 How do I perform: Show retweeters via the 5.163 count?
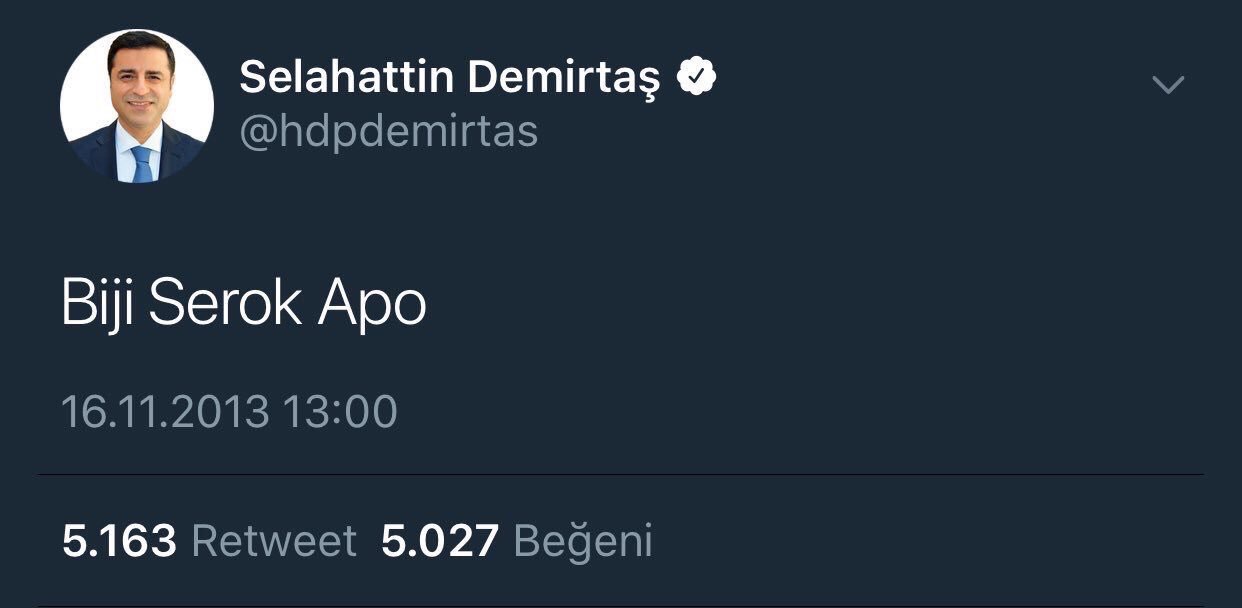[119, 541]
